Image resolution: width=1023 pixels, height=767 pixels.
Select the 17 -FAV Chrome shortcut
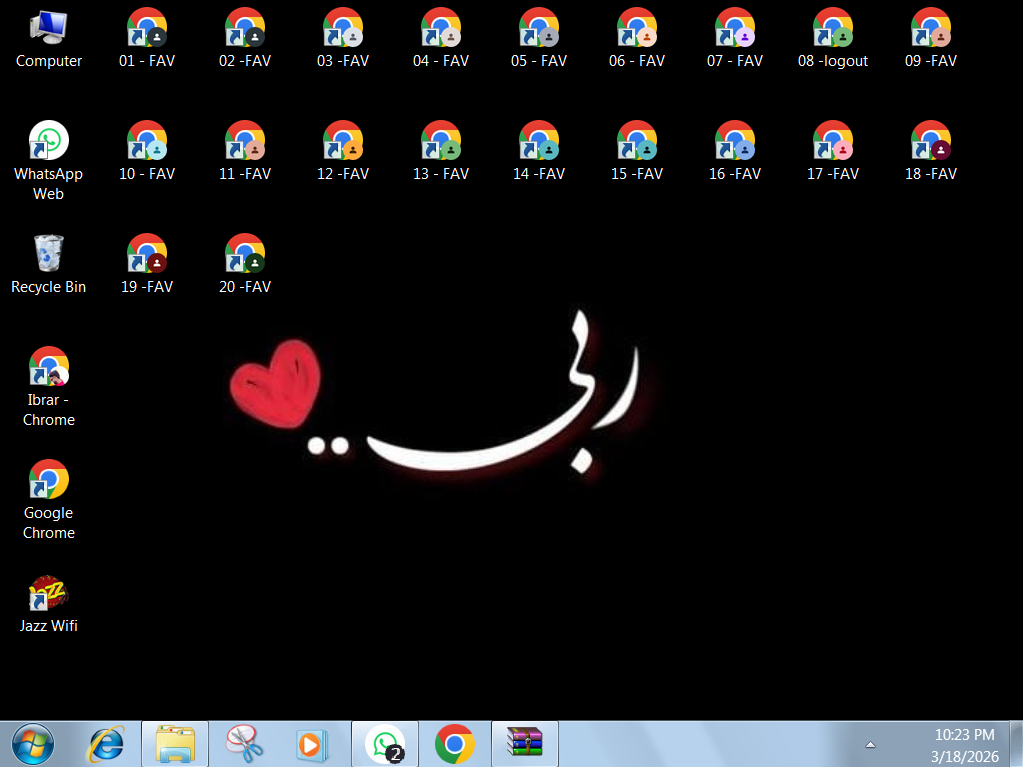click(833, 152)
